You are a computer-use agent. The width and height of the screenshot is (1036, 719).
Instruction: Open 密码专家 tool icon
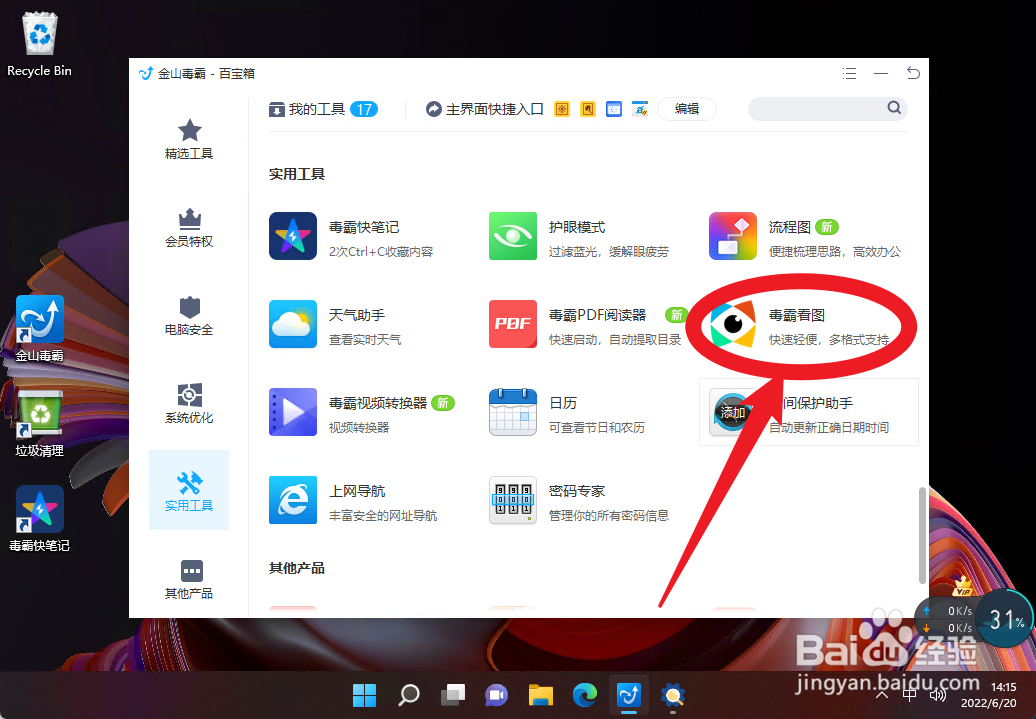point(513,500)
